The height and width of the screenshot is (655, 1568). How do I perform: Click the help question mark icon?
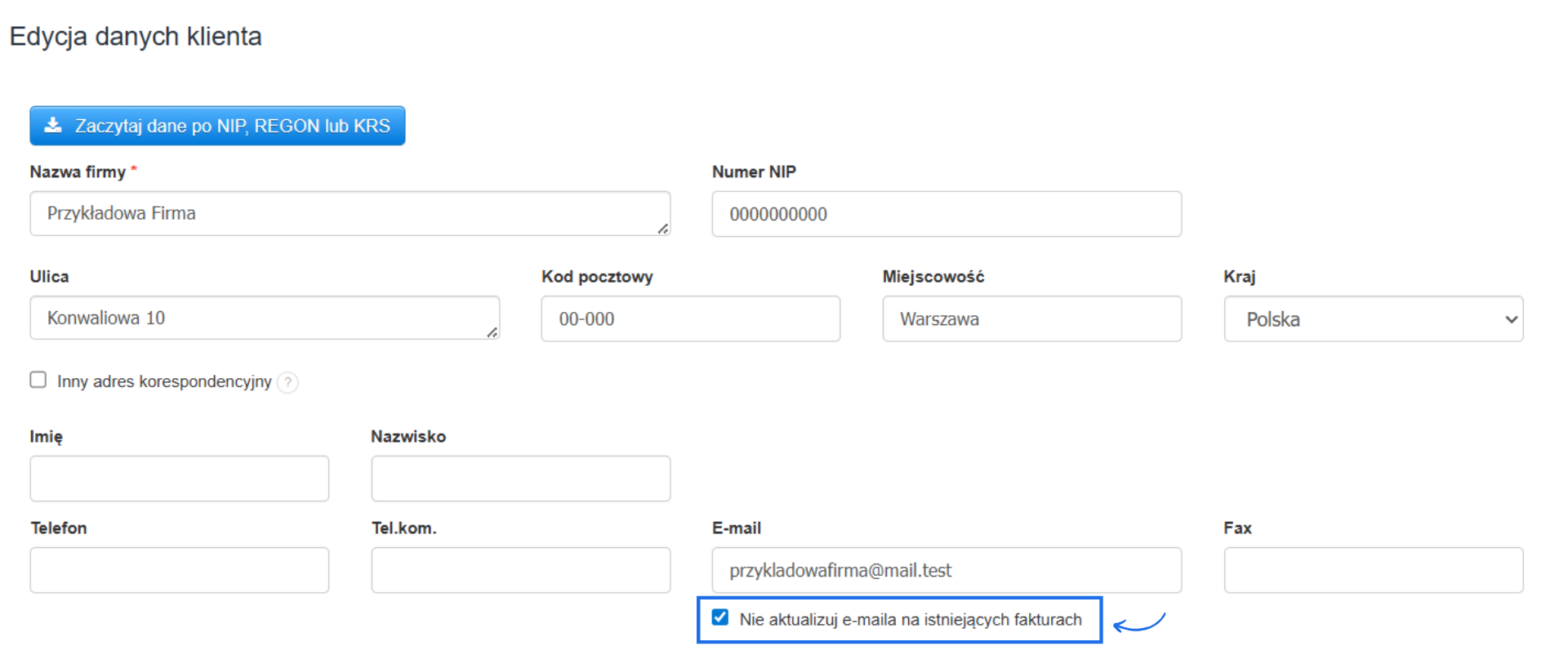pyautogui.click(x=287, y=382)
